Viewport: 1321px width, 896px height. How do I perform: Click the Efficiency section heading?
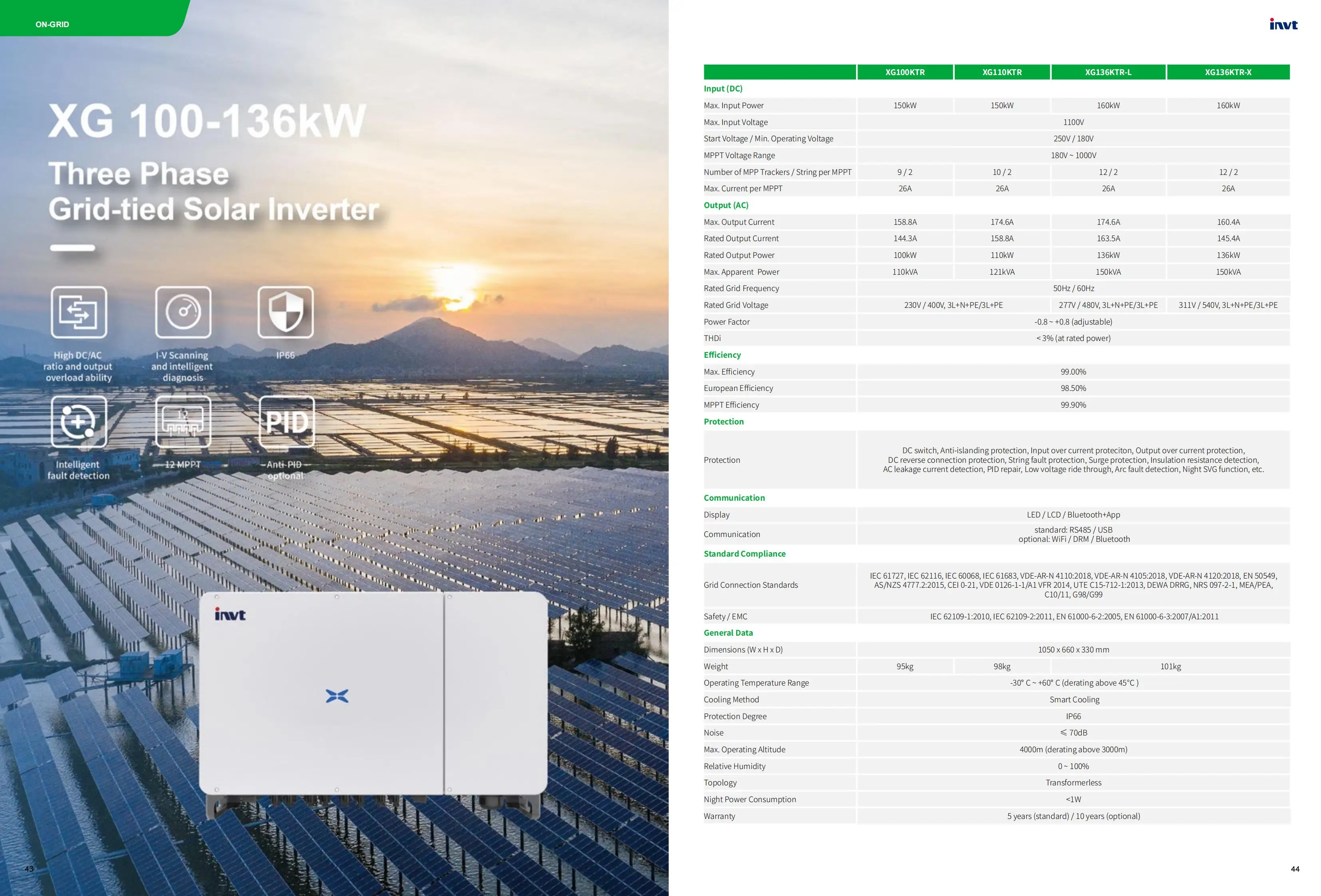[x=722, y=355]
